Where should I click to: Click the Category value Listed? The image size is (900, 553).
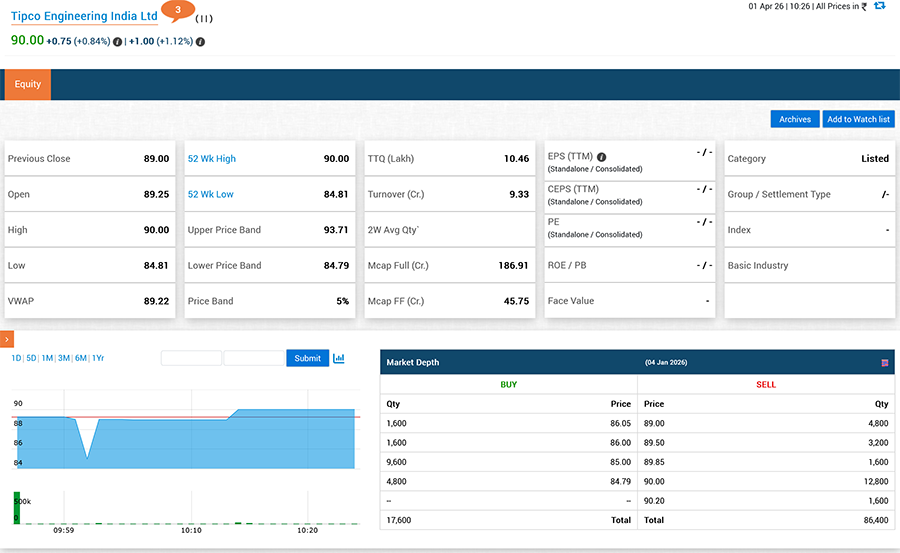tap(875, 159)
